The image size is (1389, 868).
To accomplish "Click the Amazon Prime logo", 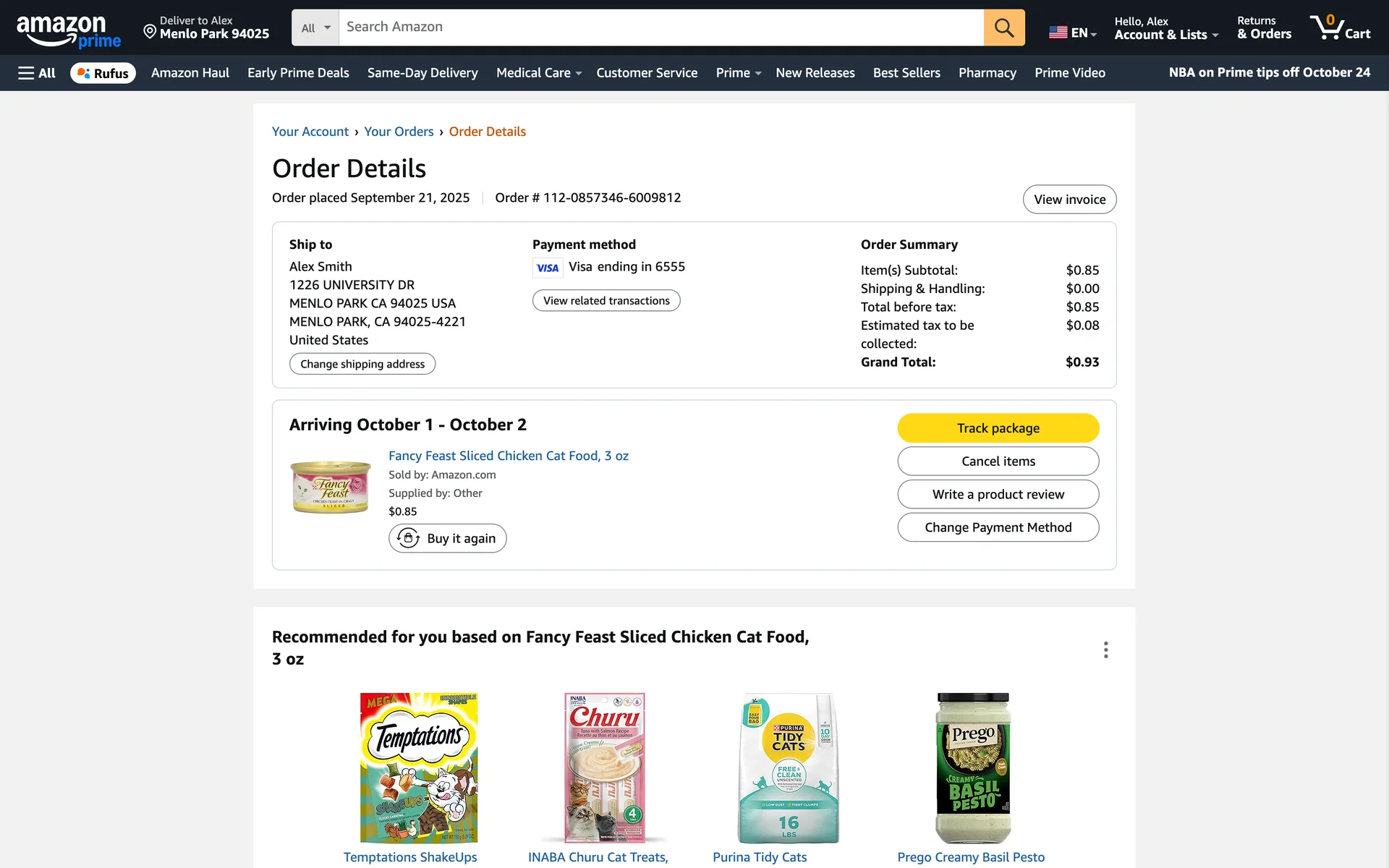I will (68, 31).
